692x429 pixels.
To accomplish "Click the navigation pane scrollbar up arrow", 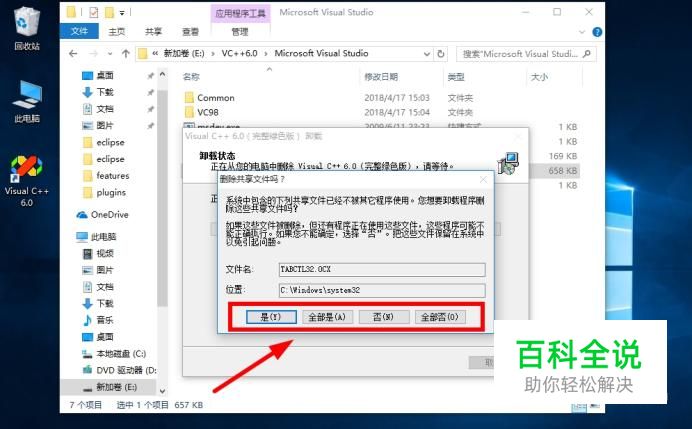I will tap(162, 75).
